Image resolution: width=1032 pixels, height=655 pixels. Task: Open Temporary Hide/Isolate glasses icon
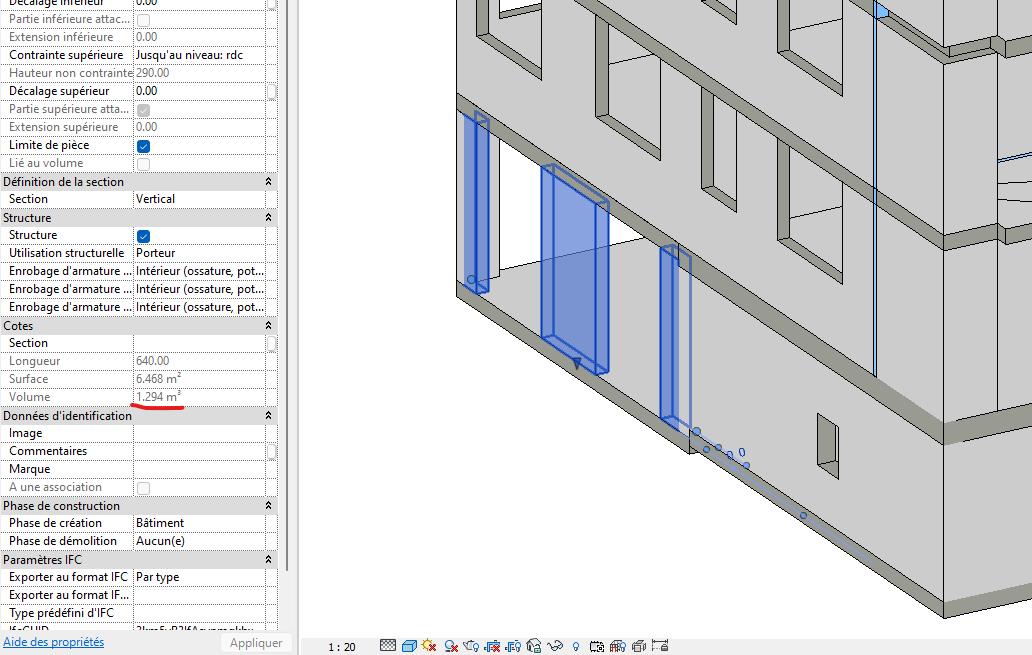557,644
